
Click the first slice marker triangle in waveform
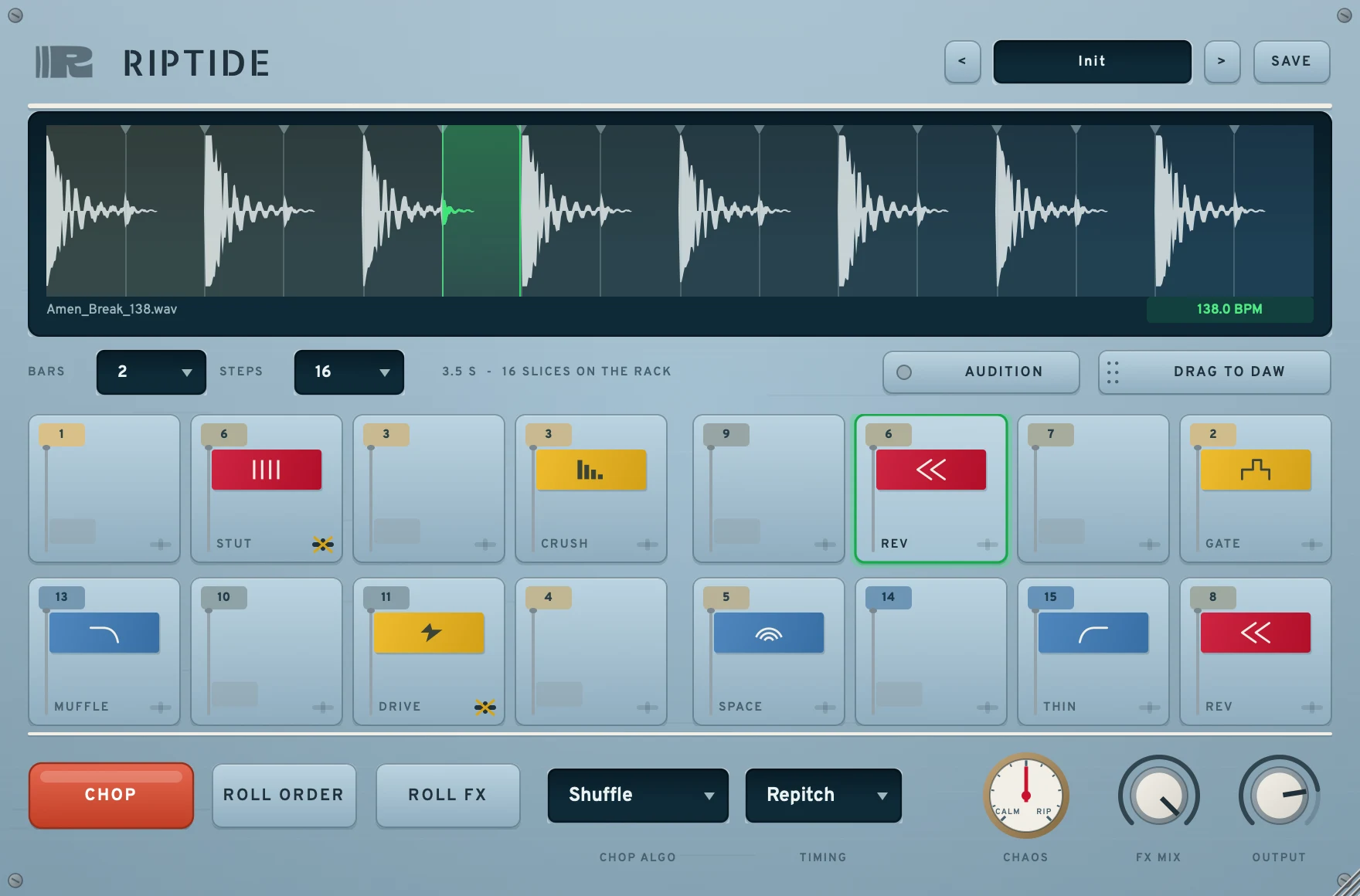click(125, 130)
